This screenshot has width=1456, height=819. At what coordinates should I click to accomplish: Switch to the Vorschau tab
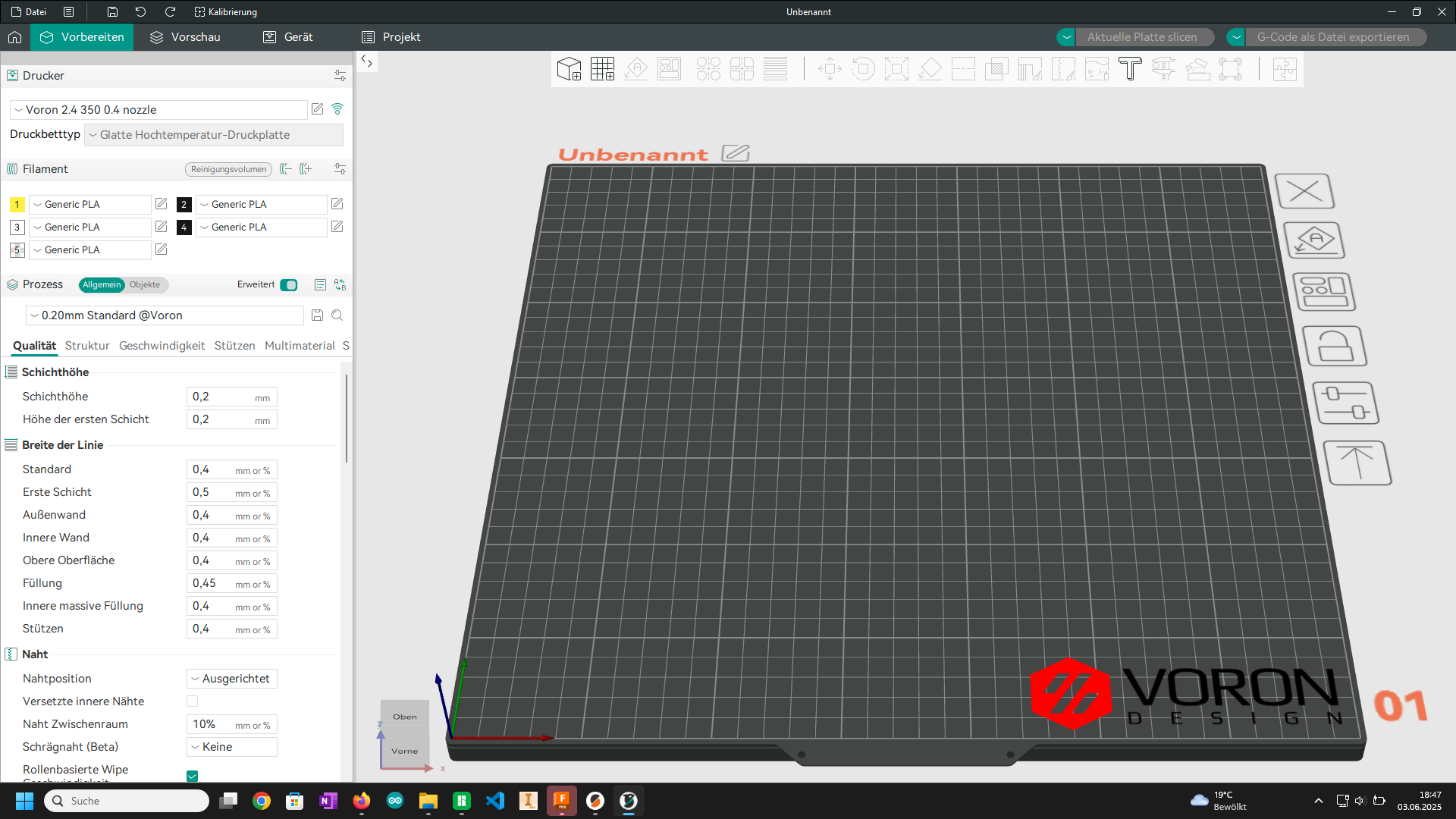pos(185,37)
